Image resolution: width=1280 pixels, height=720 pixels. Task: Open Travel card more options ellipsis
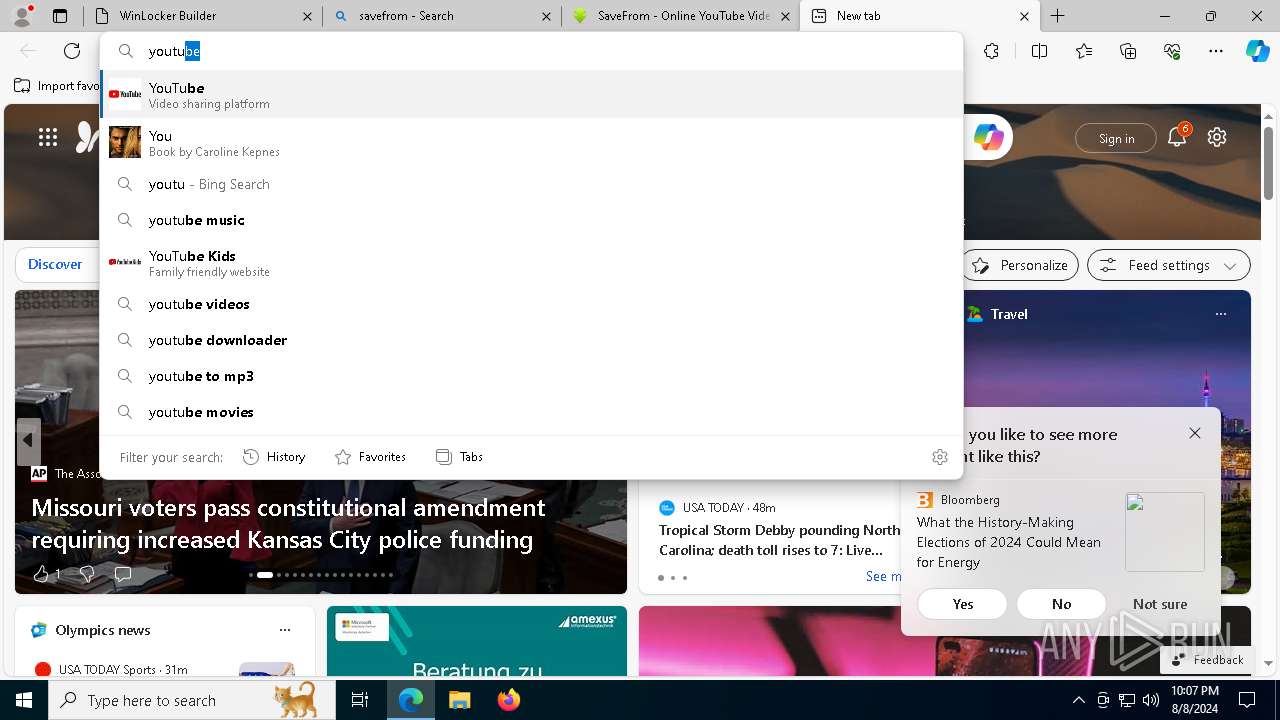pyautogui.click(x=1220, y=314)
